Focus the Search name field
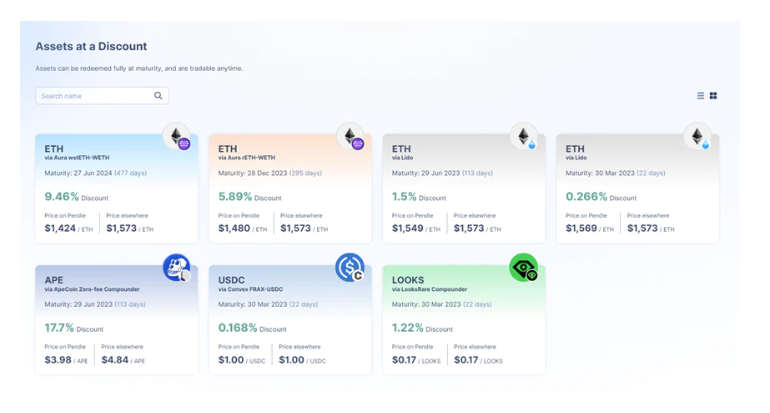Viewport: 770px width, 413px height. point(102,96)
